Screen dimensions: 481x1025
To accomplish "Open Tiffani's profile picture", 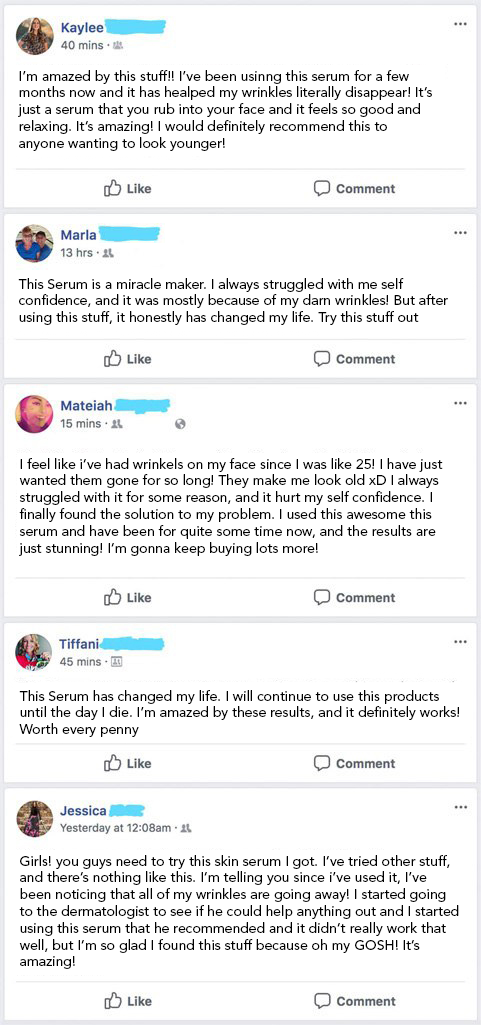I will pyautogui.click(x=34, y=652).
